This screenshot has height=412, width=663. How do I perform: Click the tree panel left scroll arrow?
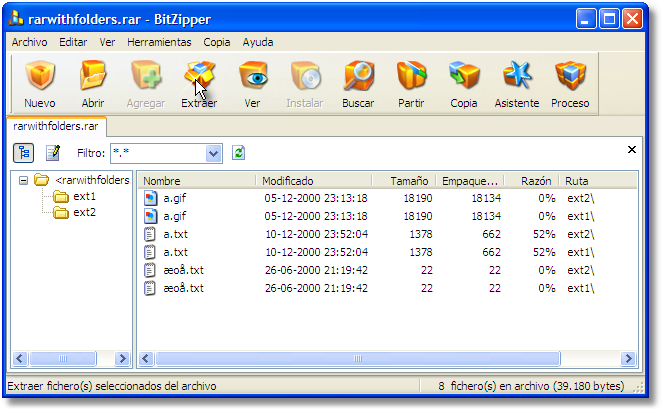click(20, 359)
